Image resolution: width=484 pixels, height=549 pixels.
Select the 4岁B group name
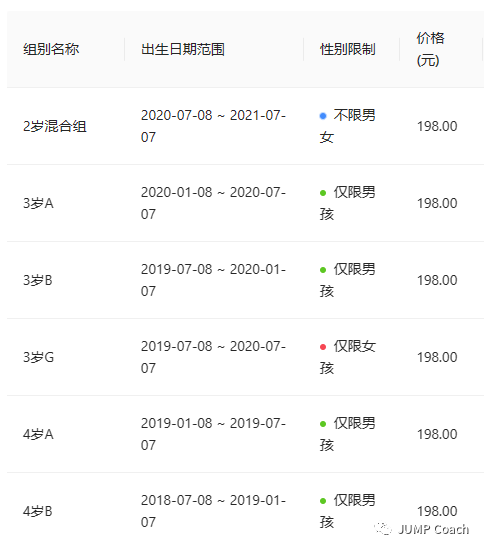[x=38, y=511]
